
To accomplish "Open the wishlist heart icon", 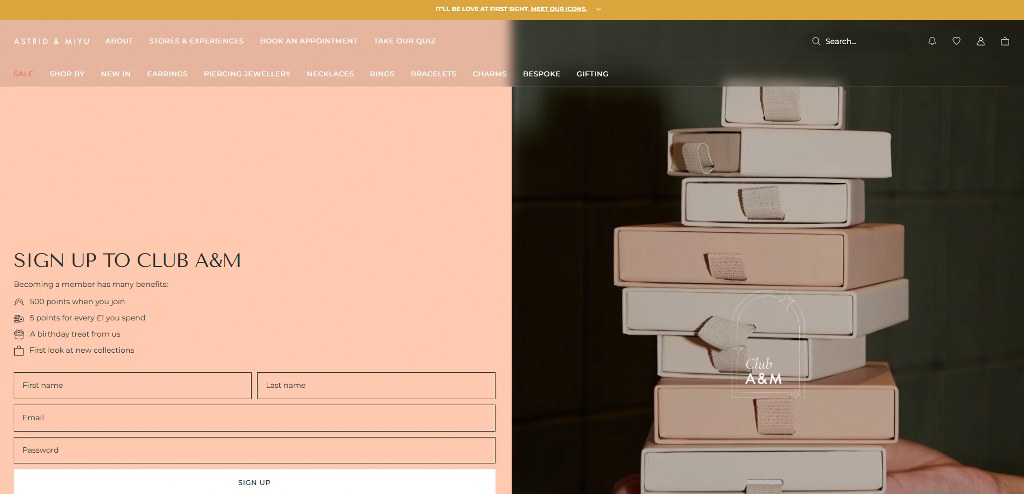I will click(956, 41).
